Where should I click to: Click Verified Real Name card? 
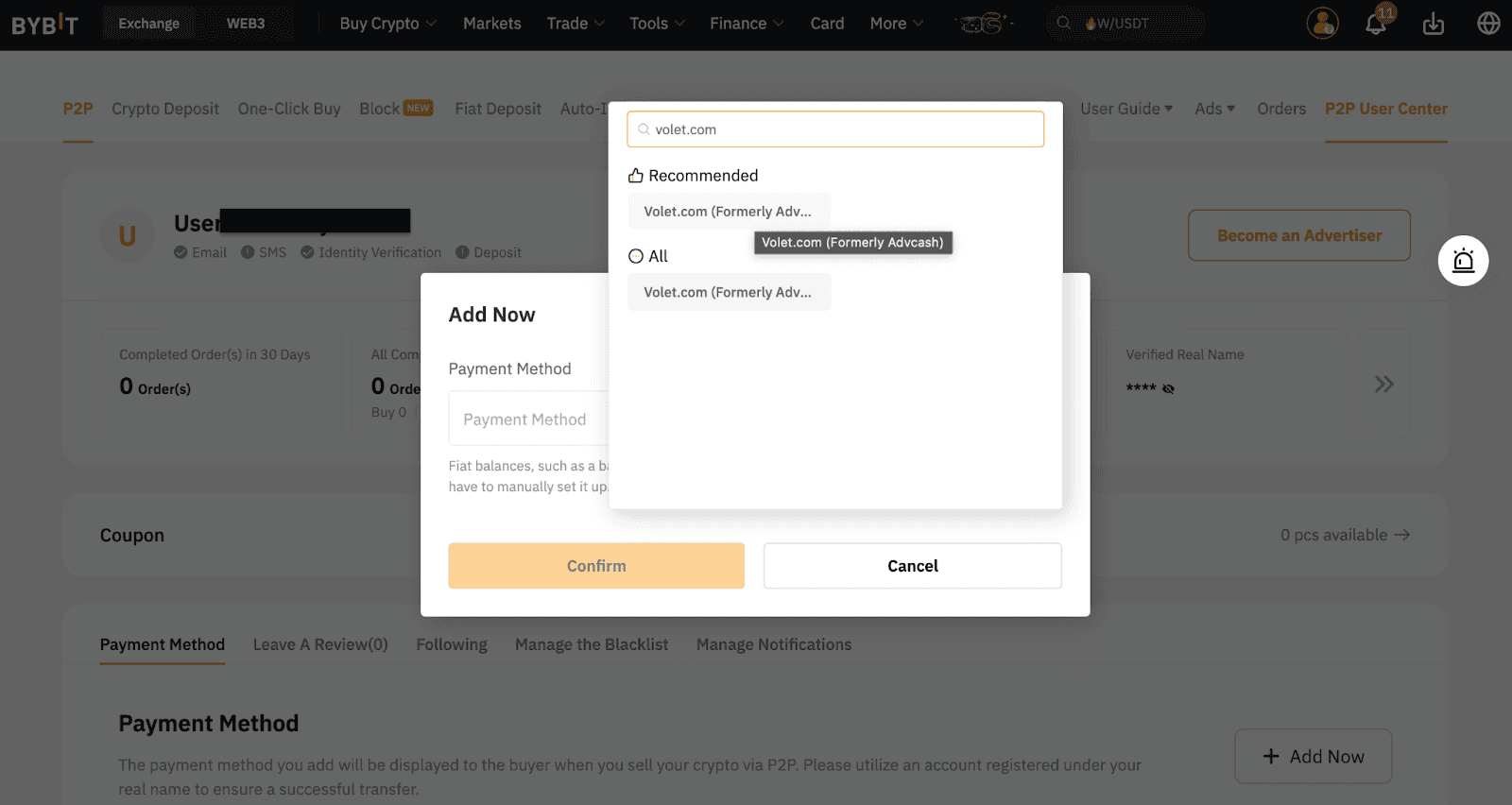[1228, 383]
